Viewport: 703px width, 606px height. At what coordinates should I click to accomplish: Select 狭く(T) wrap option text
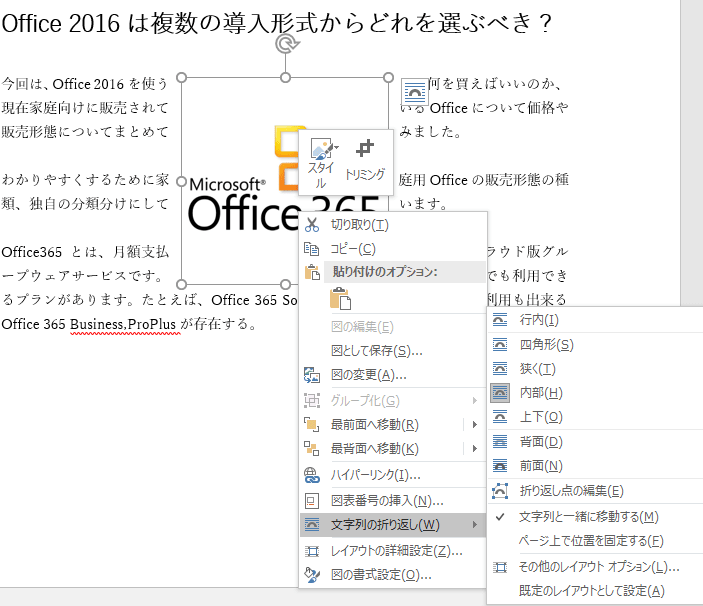[538, 368]
